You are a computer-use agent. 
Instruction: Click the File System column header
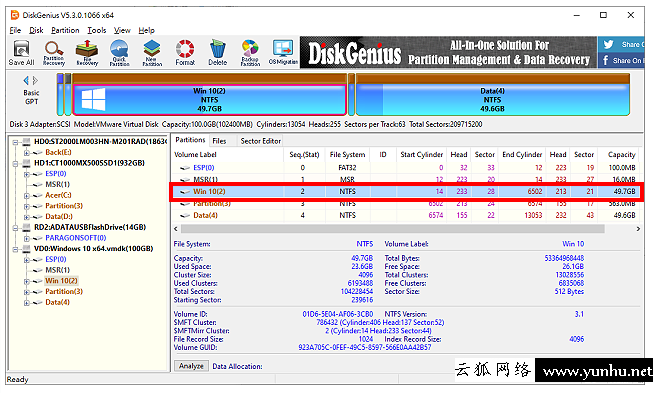[x=347, y=154]
